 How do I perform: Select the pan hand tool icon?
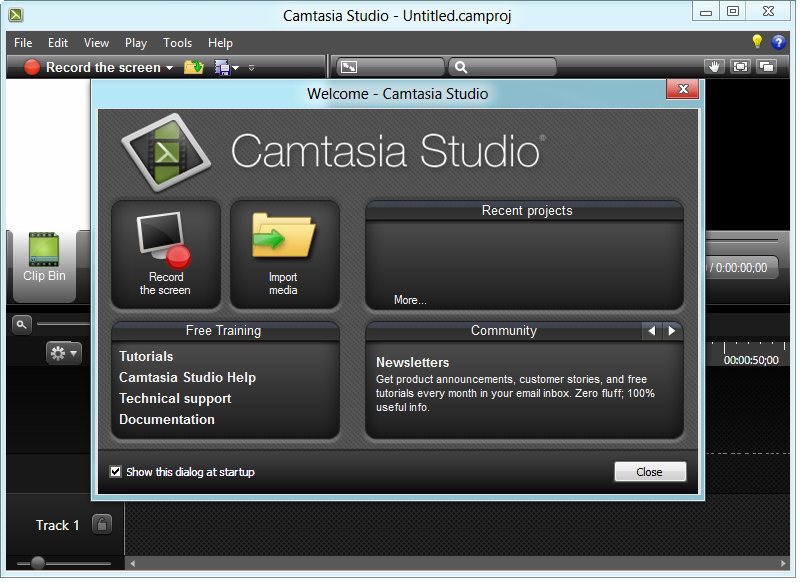click(x=714, y=66)
